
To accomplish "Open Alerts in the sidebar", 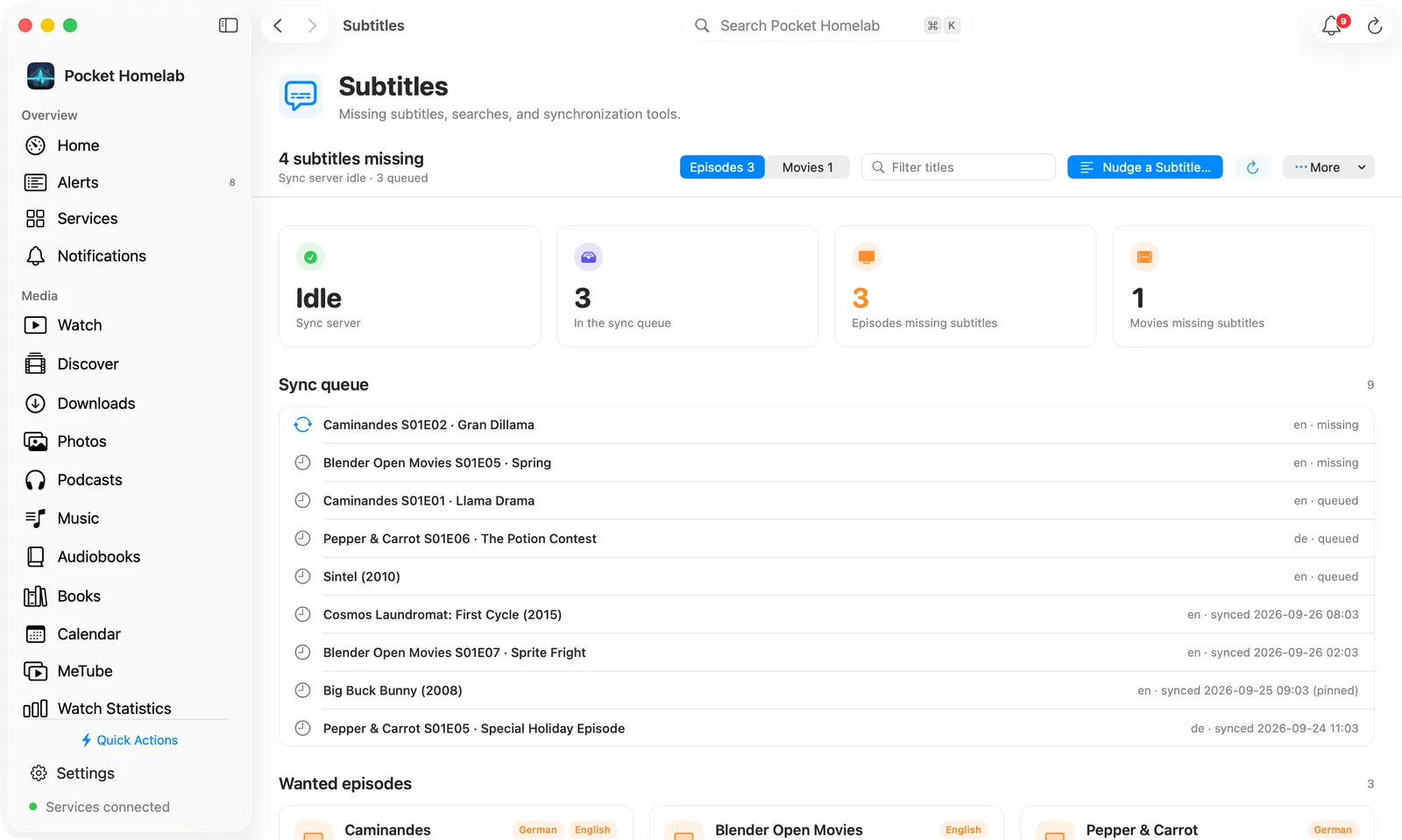I will (x=130, y=182).
